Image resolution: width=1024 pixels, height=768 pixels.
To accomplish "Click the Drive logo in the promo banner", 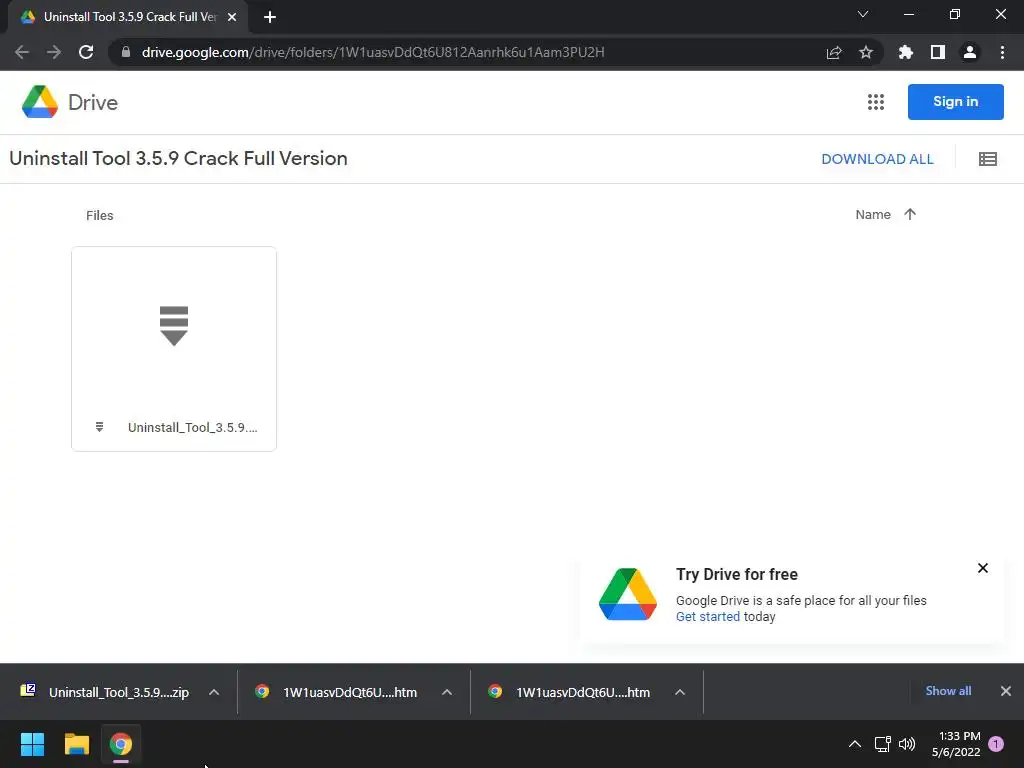I will point(628,594).
